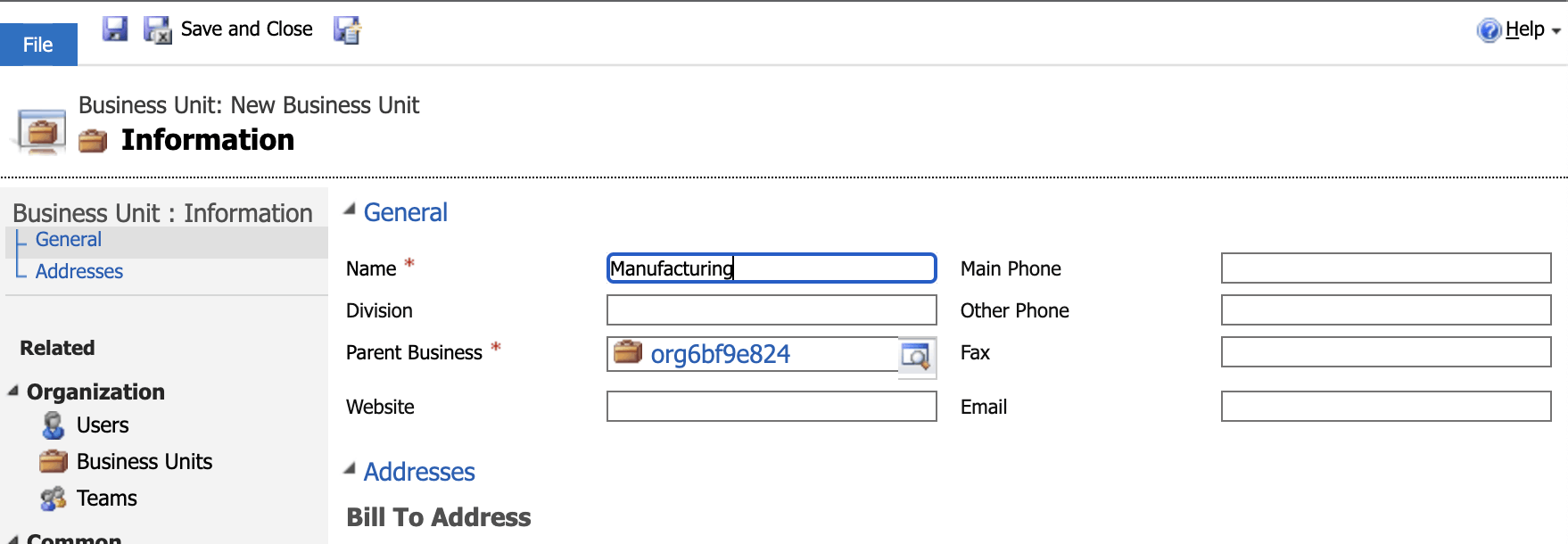Image resolution: width=1568 pixels, height=544 pixels.
Task: Select the Email text box
Action: coord(1385,407)
